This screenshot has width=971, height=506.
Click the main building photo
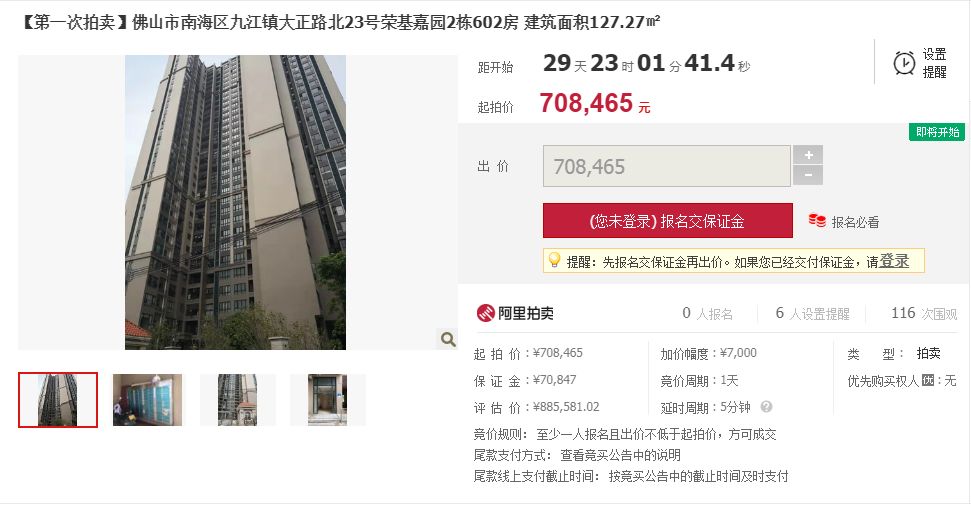coord(235,203)
